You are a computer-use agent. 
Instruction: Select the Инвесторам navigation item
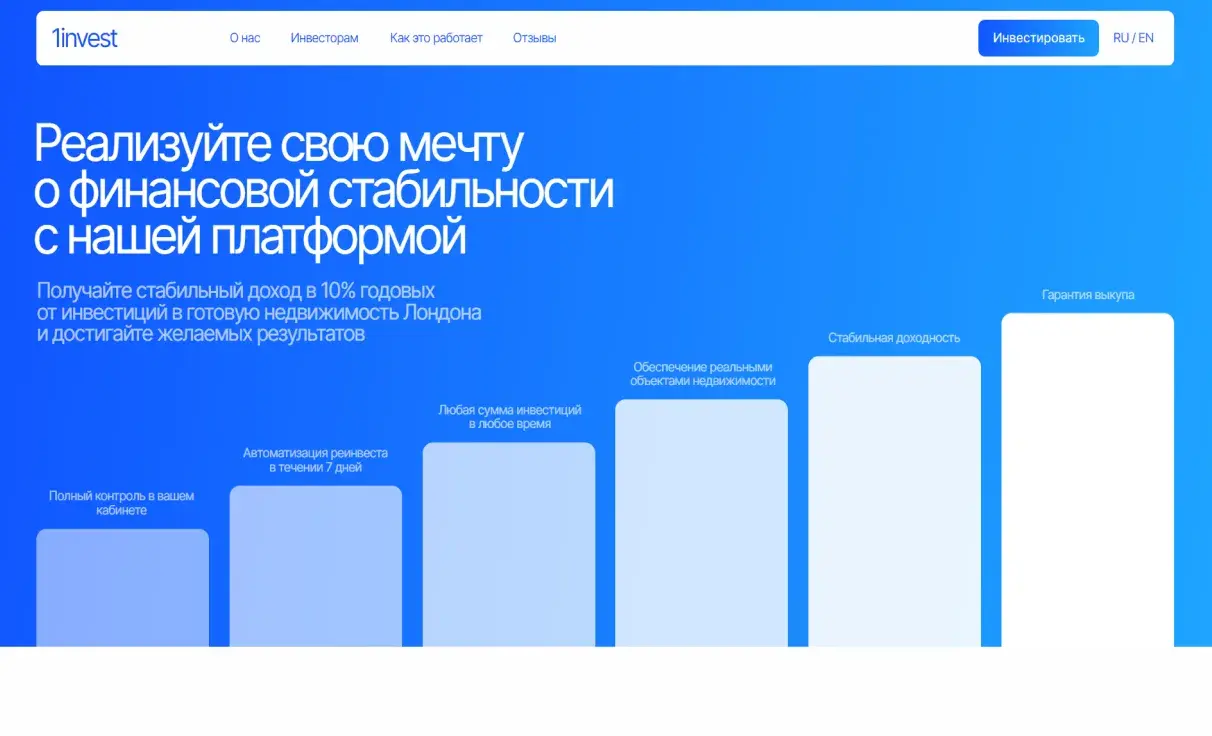(324, 38)
